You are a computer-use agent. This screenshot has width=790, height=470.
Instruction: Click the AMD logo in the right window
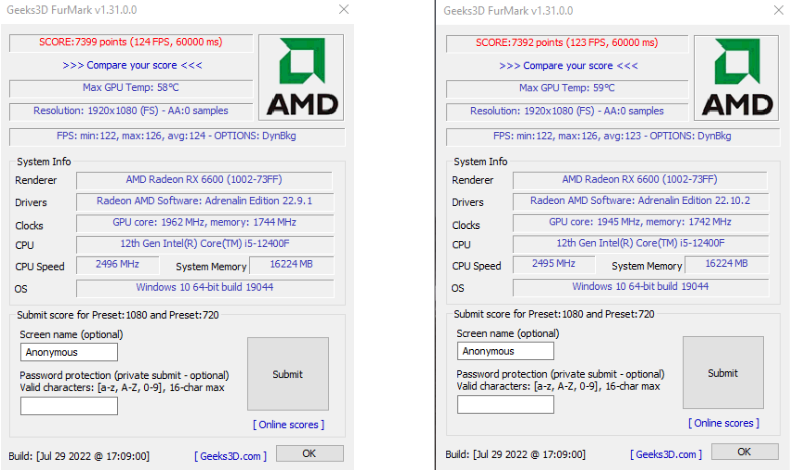pos(737,78)
